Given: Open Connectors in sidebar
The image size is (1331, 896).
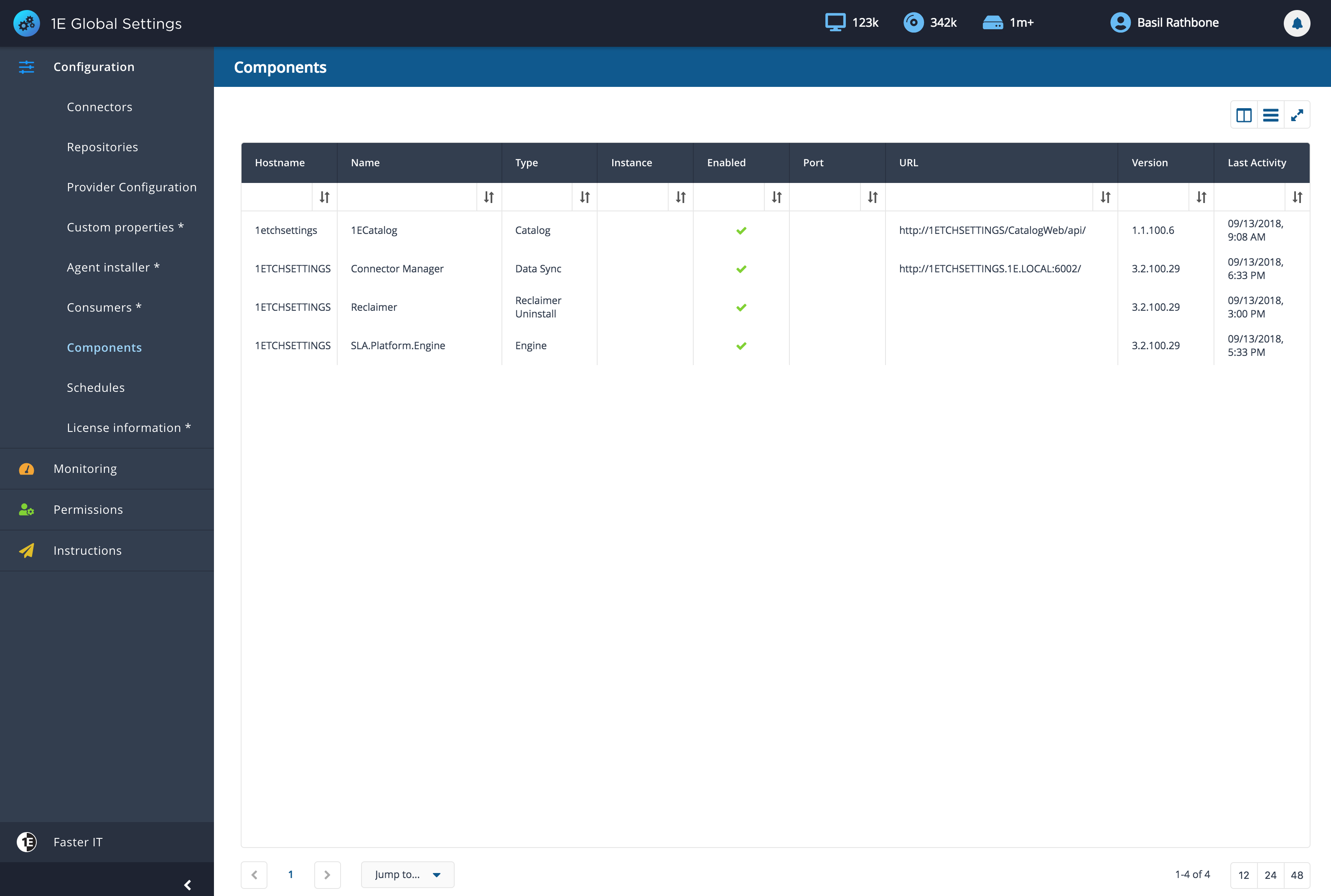Looking at the screenshot, I should pos(99,107).
